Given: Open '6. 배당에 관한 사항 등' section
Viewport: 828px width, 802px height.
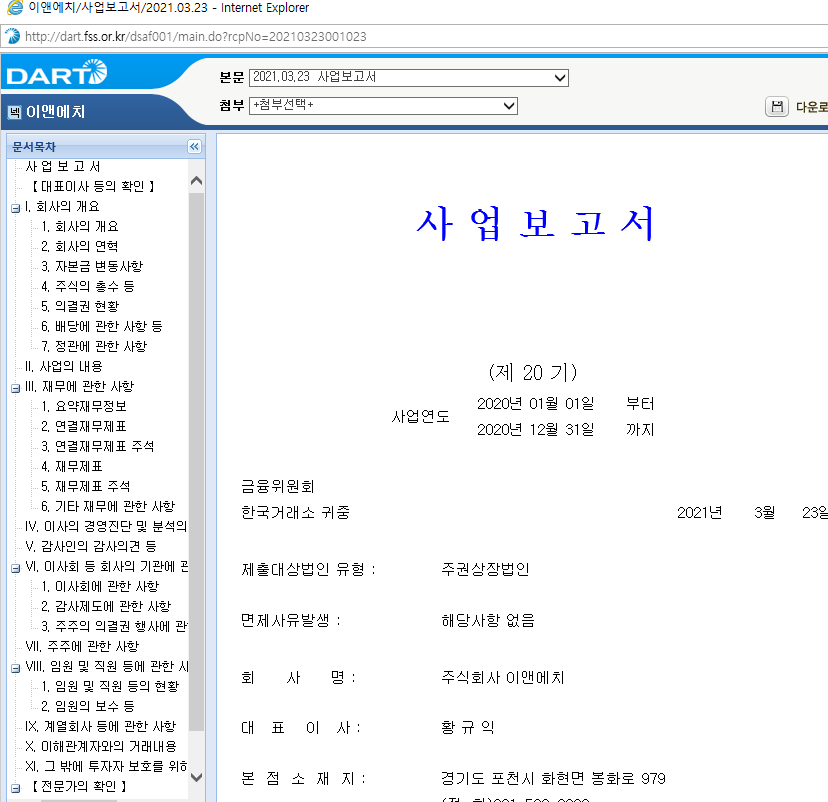Looking at the screenshot, I should point(102,327).
